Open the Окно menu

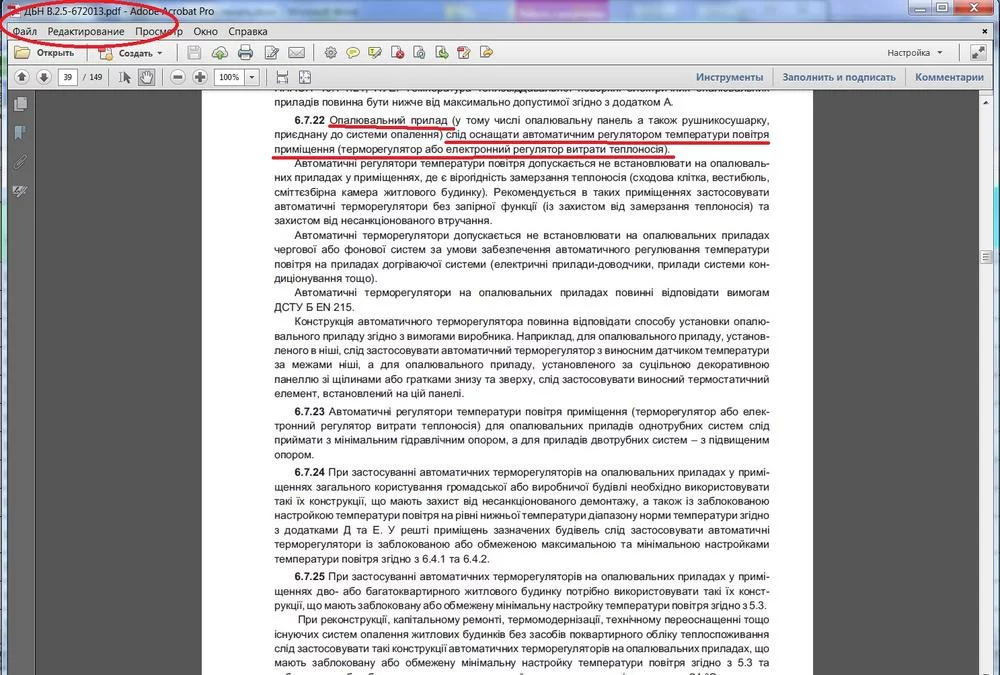click(205, 31)
